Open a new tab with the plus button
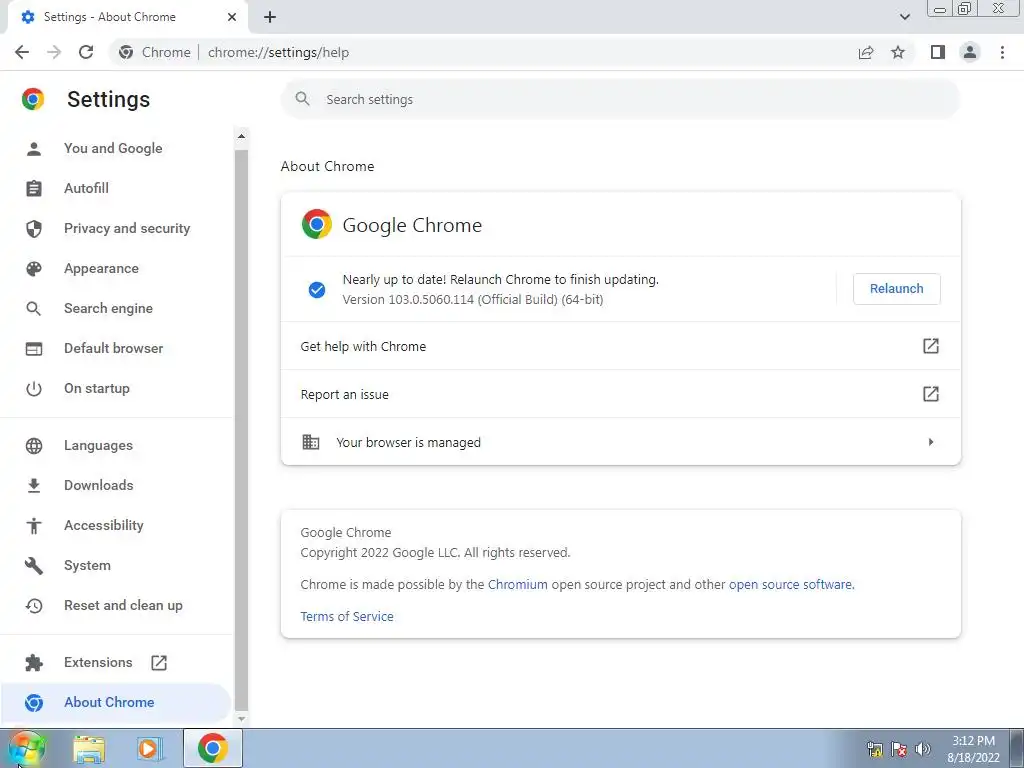 (270, 17)
